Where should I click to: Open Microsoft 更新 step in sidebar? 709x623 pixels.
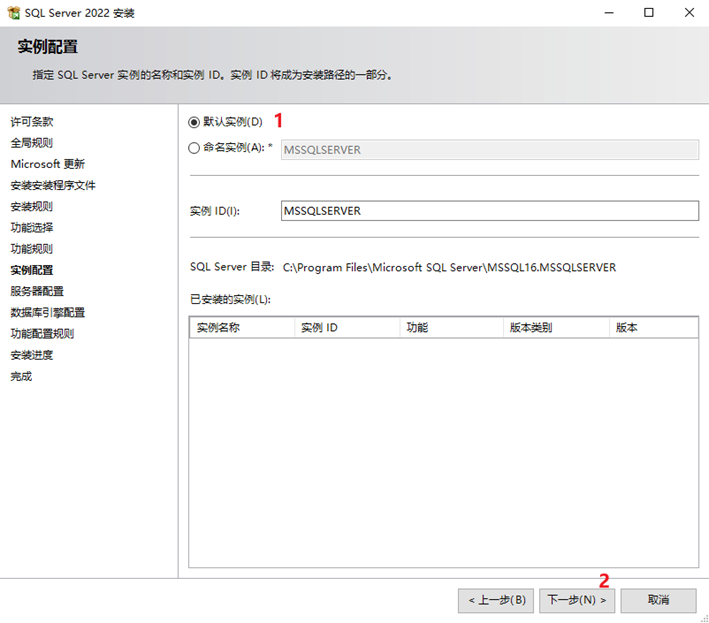click(48, 164)
